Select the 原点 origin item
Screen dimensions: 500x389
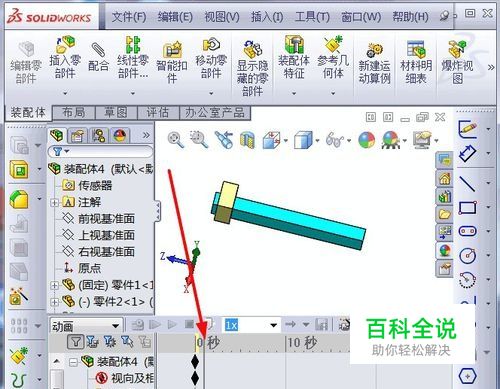82,268
